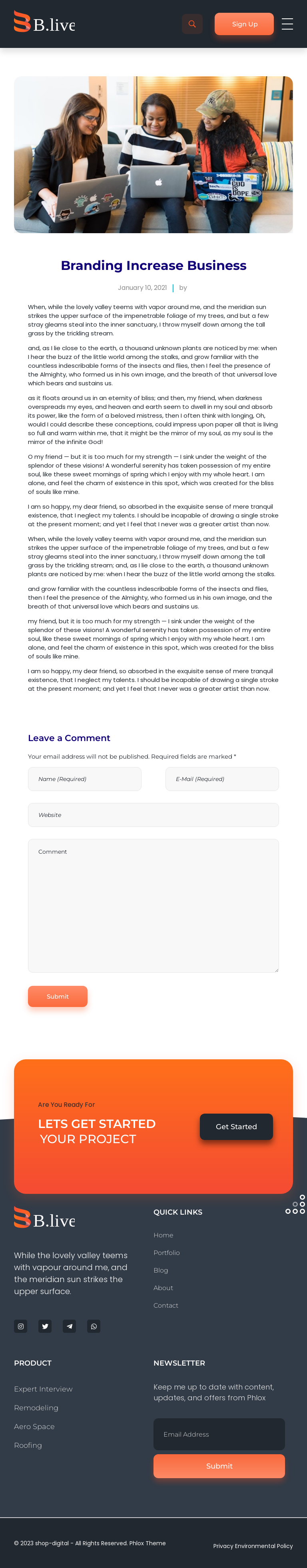Viewport: 307px width, 1568px height.
Task: Click into the Website field
Action: pos(153,815)
